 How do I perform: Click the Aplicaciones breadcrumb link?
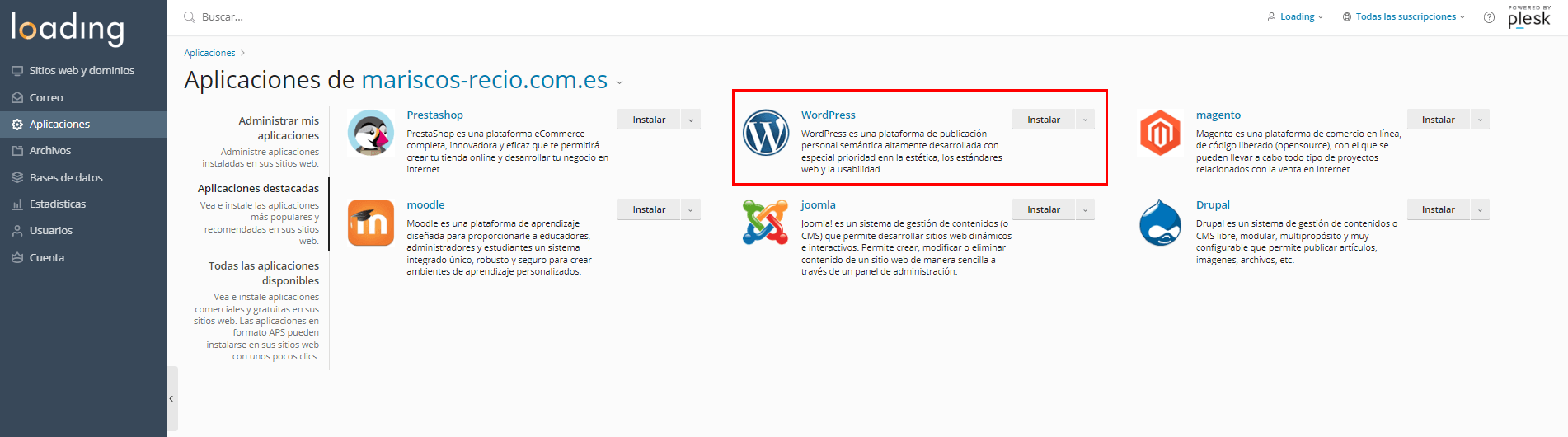(x=209, y=53)
